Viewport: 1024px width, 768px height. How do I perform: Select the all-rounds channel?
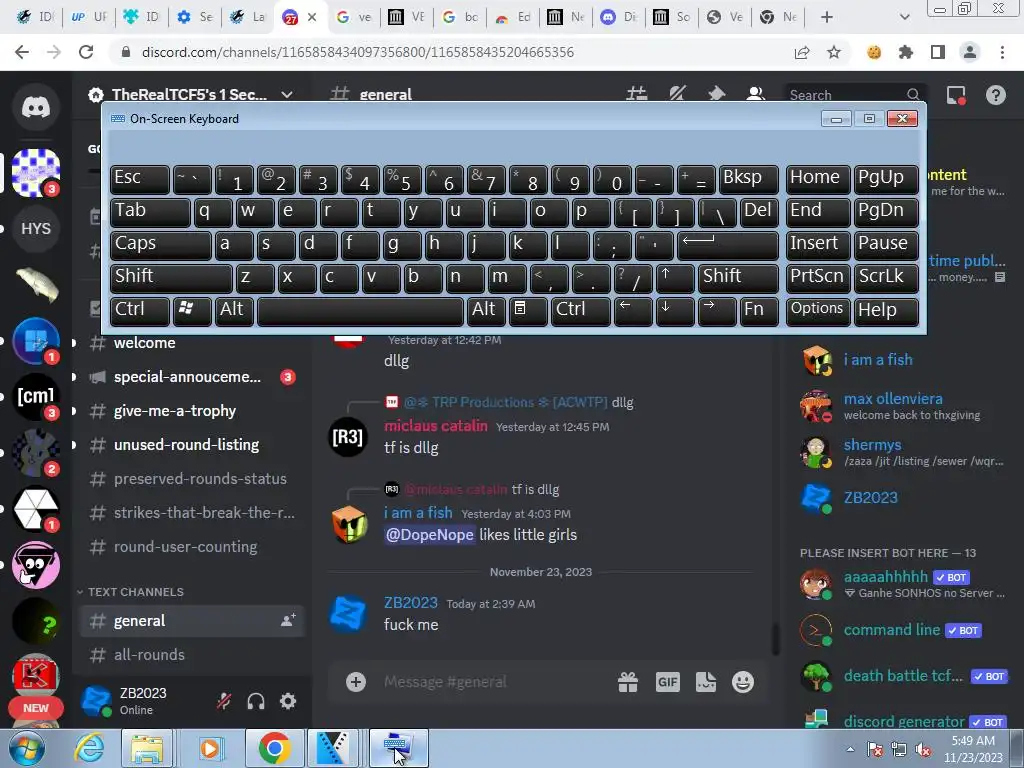pyautogui.click(x=192, y=654)
